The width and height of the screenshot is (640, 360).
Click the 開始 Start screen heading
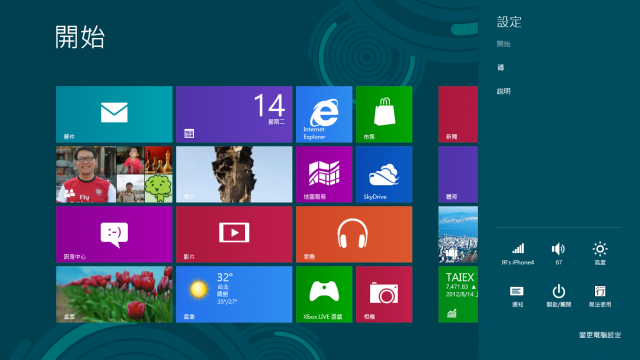[80, 37]
